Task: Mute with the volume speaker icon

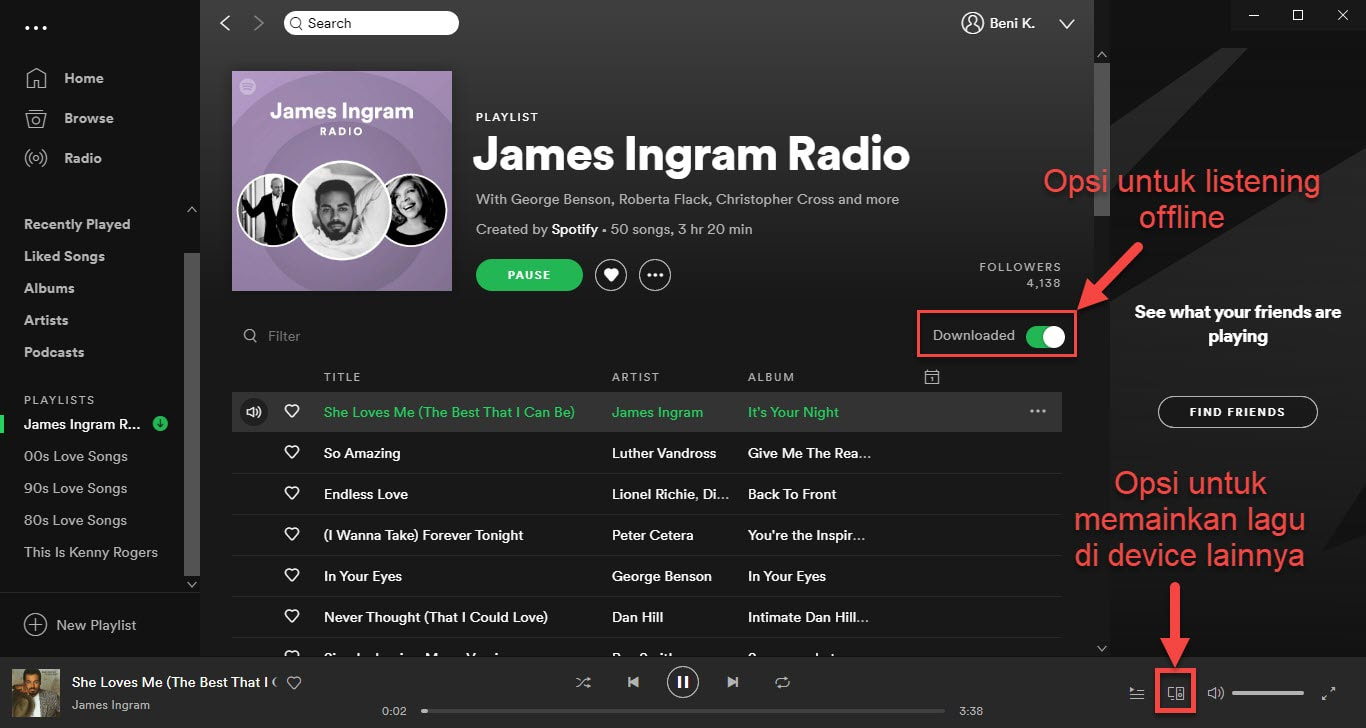Action: [1216, 692]
